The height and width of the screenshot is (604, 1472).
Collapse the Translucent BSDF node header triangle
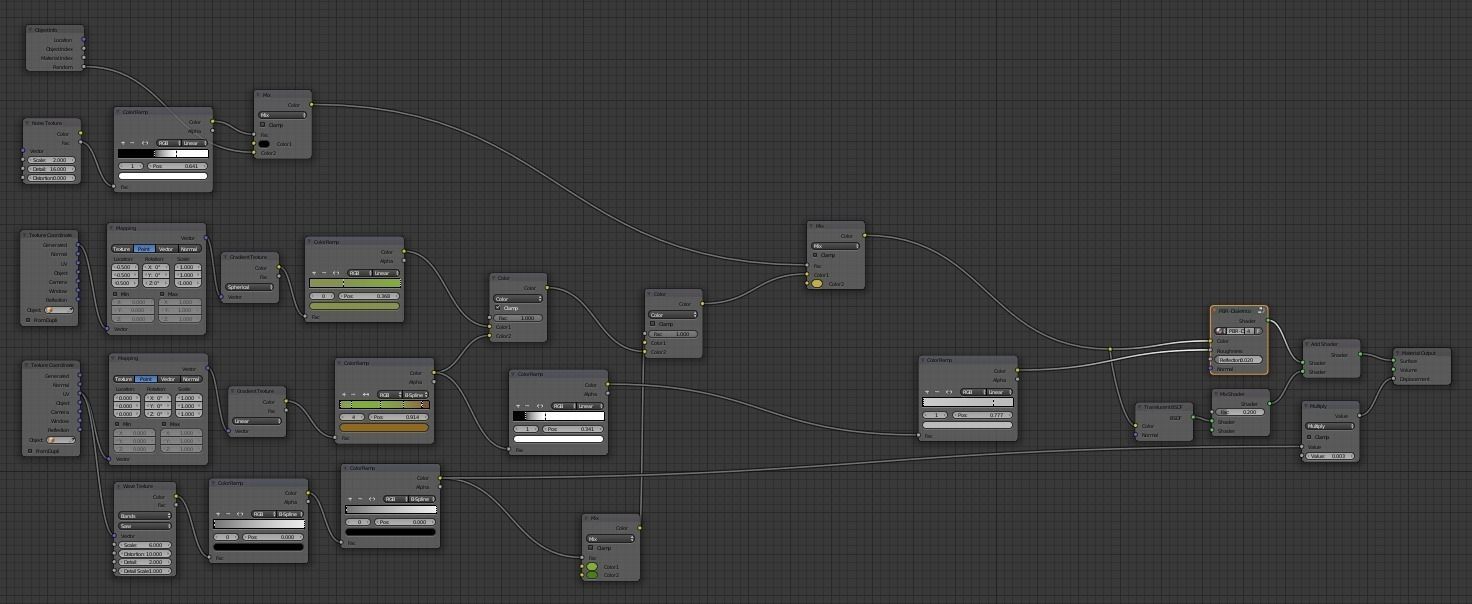1141,407
